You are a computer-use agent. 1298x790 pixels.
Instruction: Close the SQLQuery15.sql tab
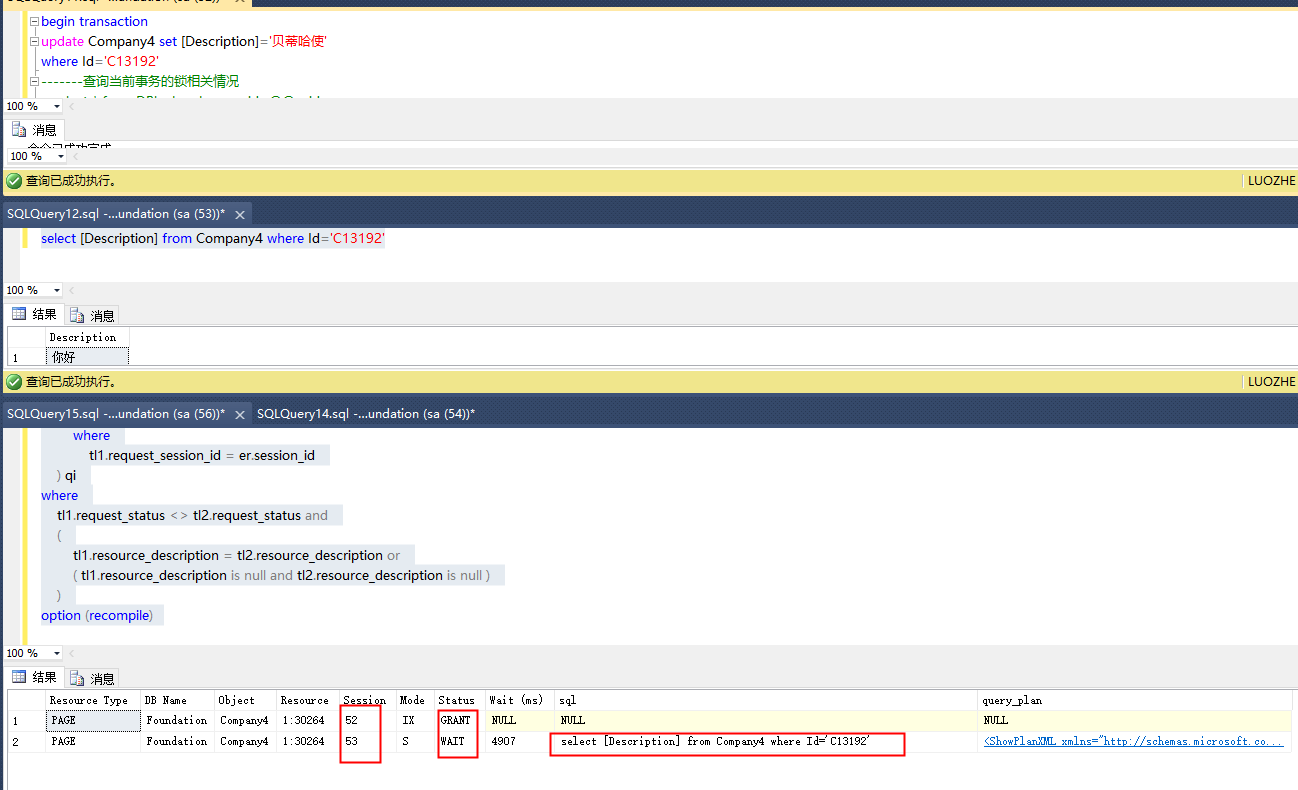click(238, 414)
